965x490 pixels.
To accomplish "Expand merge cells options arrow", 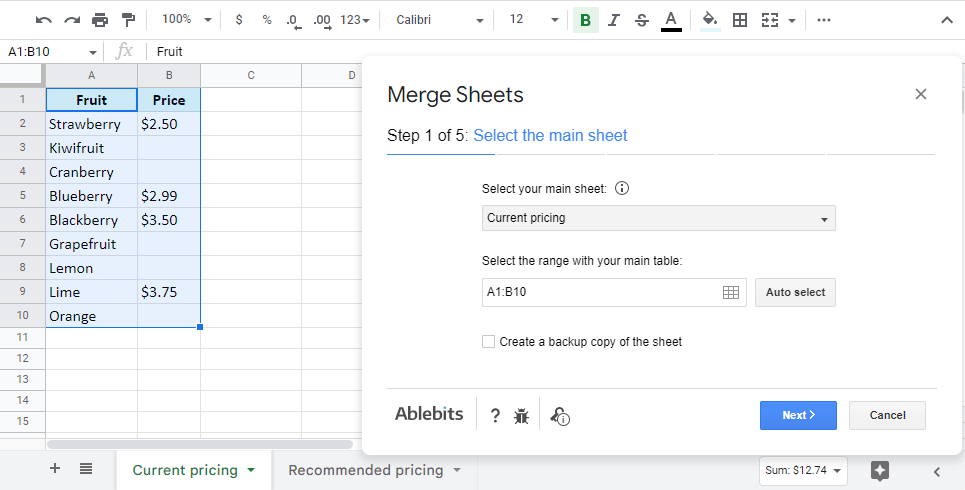I will 791,21.
